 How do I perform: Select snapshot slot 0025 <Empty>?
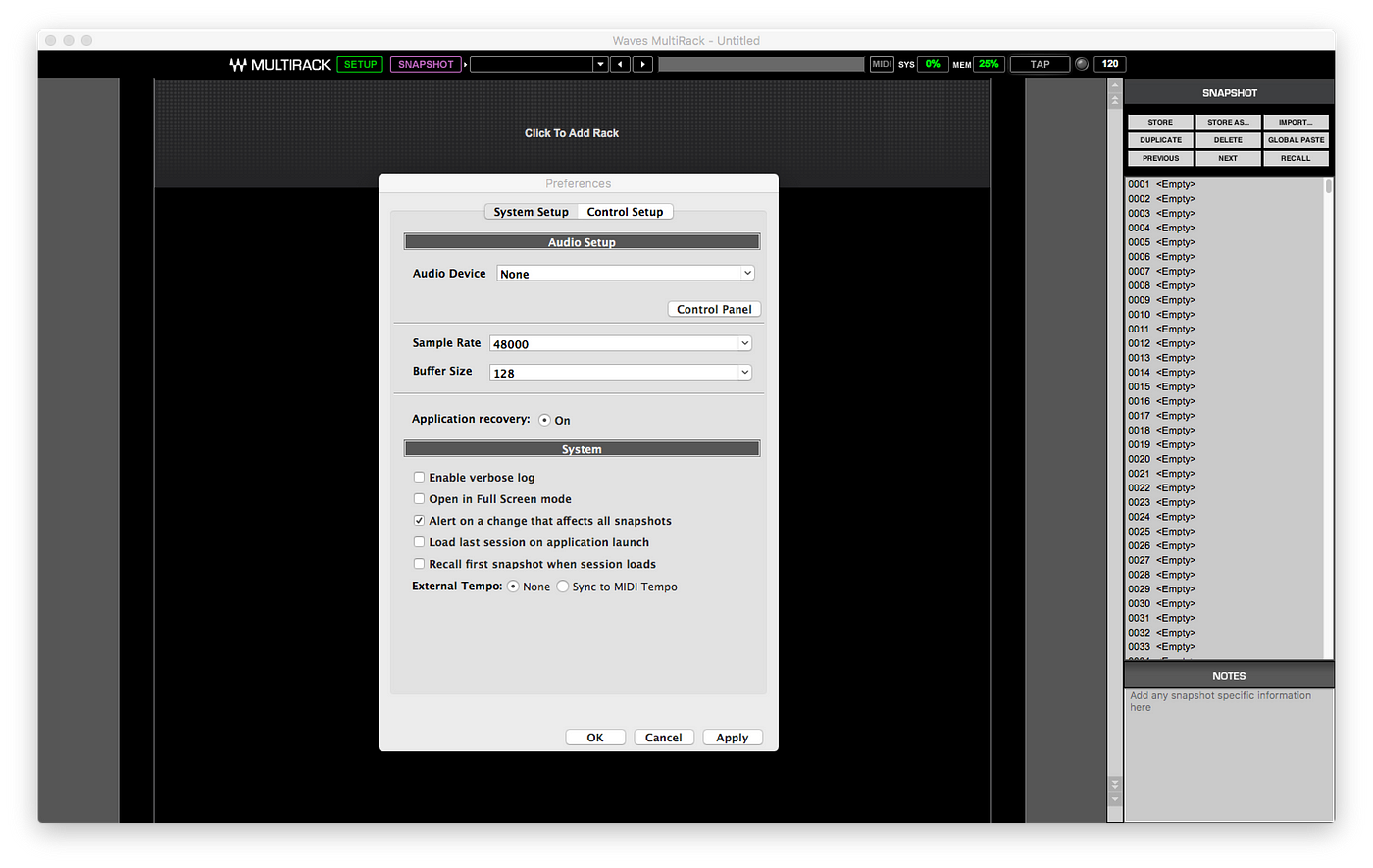click(x=1224, y=532)
